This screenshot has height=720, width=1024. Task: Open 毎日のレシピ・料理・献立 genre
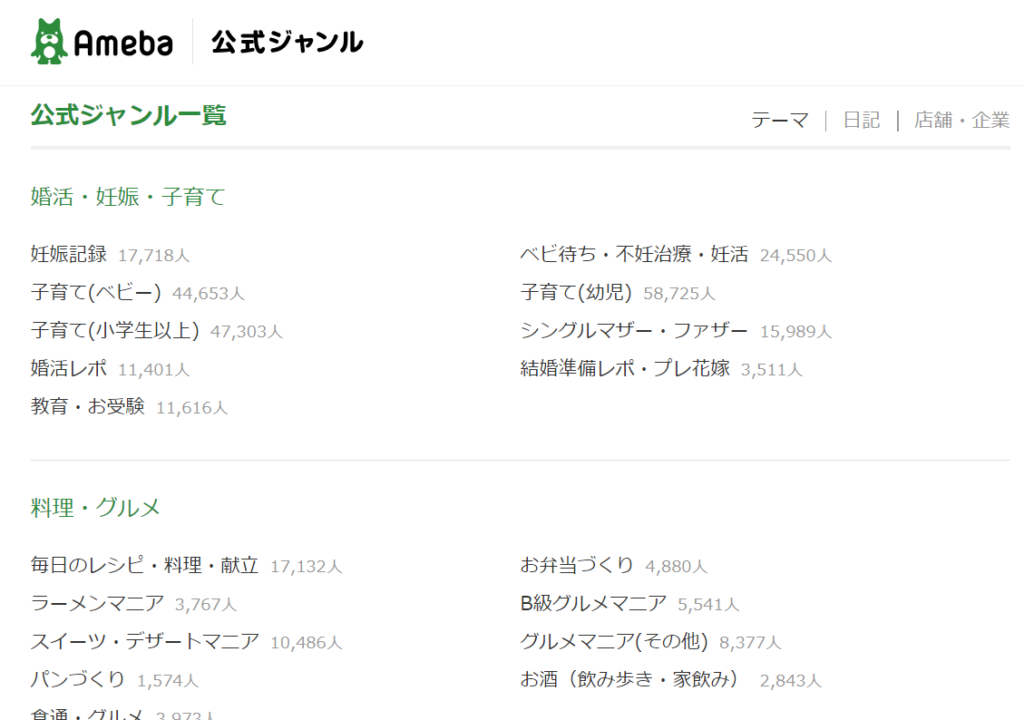[145, 565]
